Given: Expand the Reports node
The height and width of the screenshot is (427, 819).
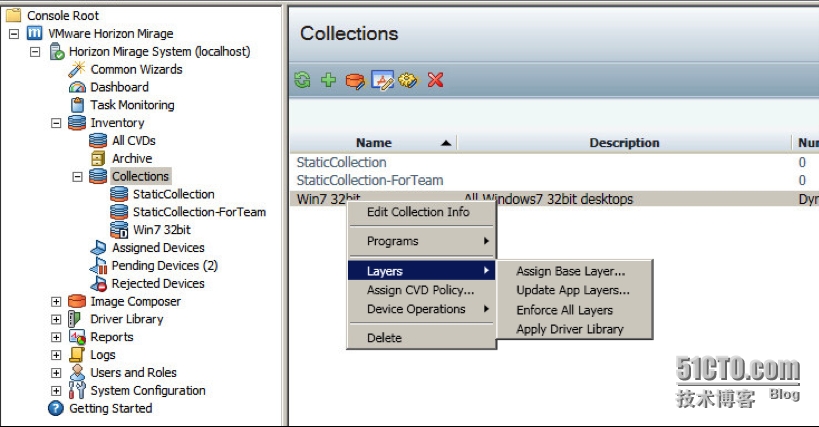Looking at the screenshot, I should (x=56, y=337).
